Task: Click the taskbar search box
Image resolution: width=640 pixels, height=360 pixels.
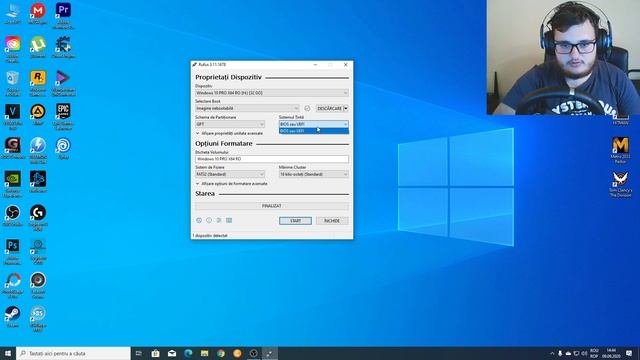Action: click(x=73, y=353)
